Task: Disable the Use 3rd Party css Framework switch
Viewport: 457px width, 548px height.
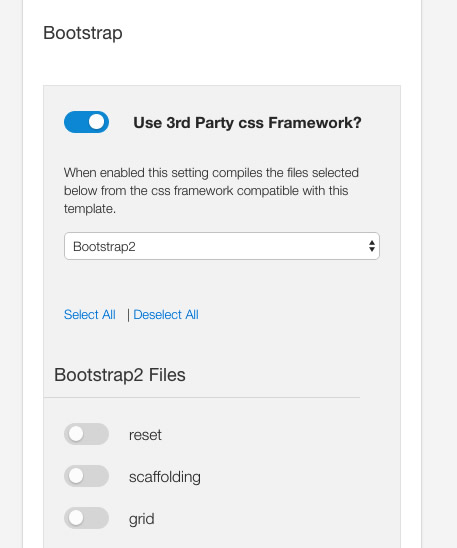Action: coord(86,122)
